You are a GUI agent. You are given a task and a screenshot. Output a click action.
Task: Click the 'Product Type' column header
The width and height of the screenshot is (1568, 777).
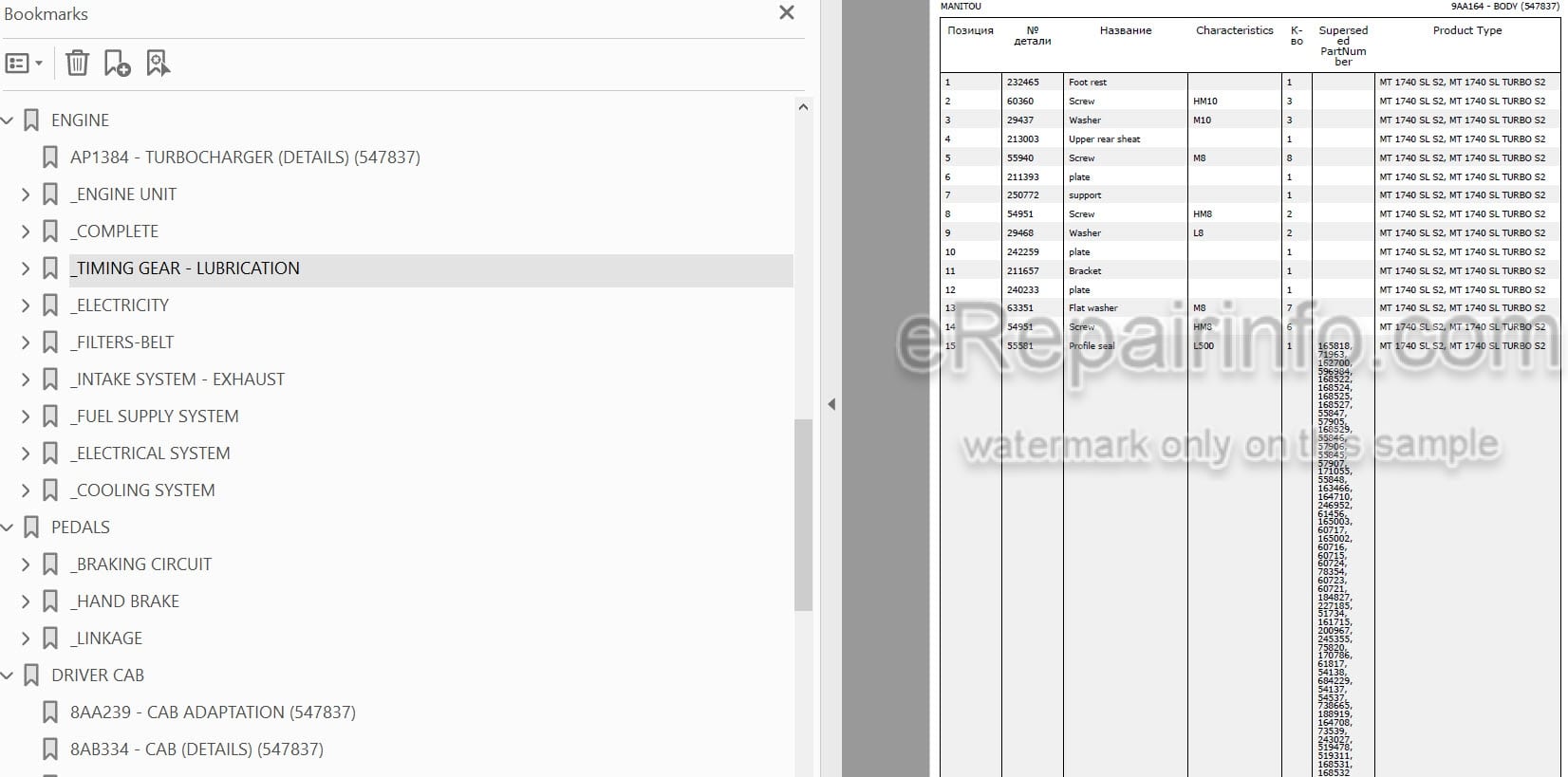1466,30
